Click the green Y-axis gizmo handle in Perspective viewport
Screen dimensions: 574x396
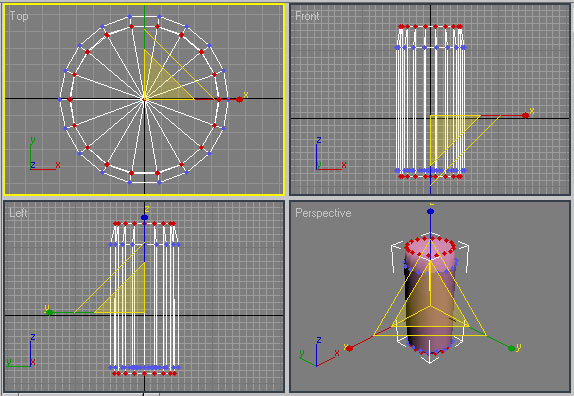[512, 348]
